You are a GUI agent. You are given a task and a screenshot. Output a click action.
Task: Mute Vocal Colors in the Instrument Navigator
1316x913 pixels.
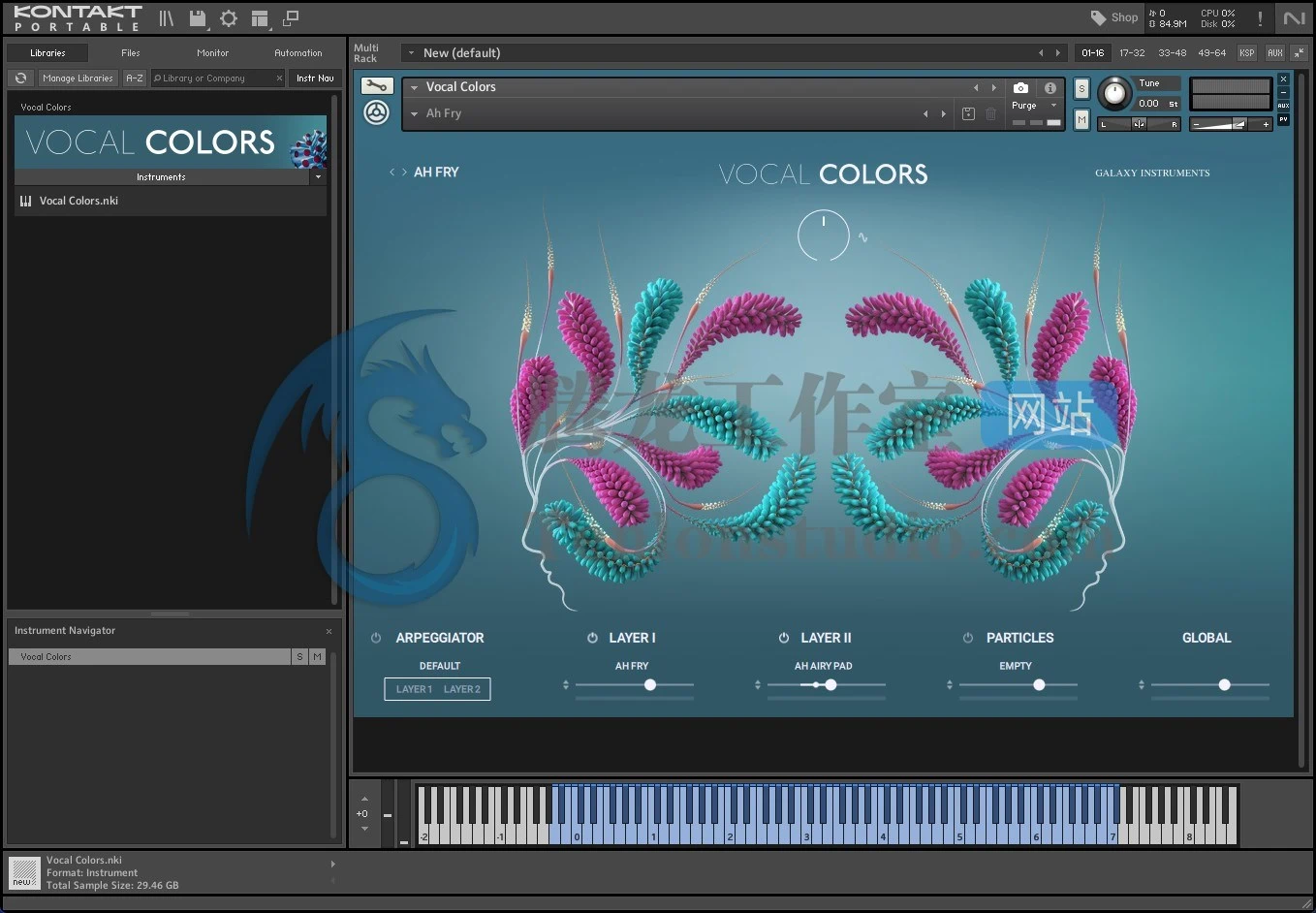point(317,656)
